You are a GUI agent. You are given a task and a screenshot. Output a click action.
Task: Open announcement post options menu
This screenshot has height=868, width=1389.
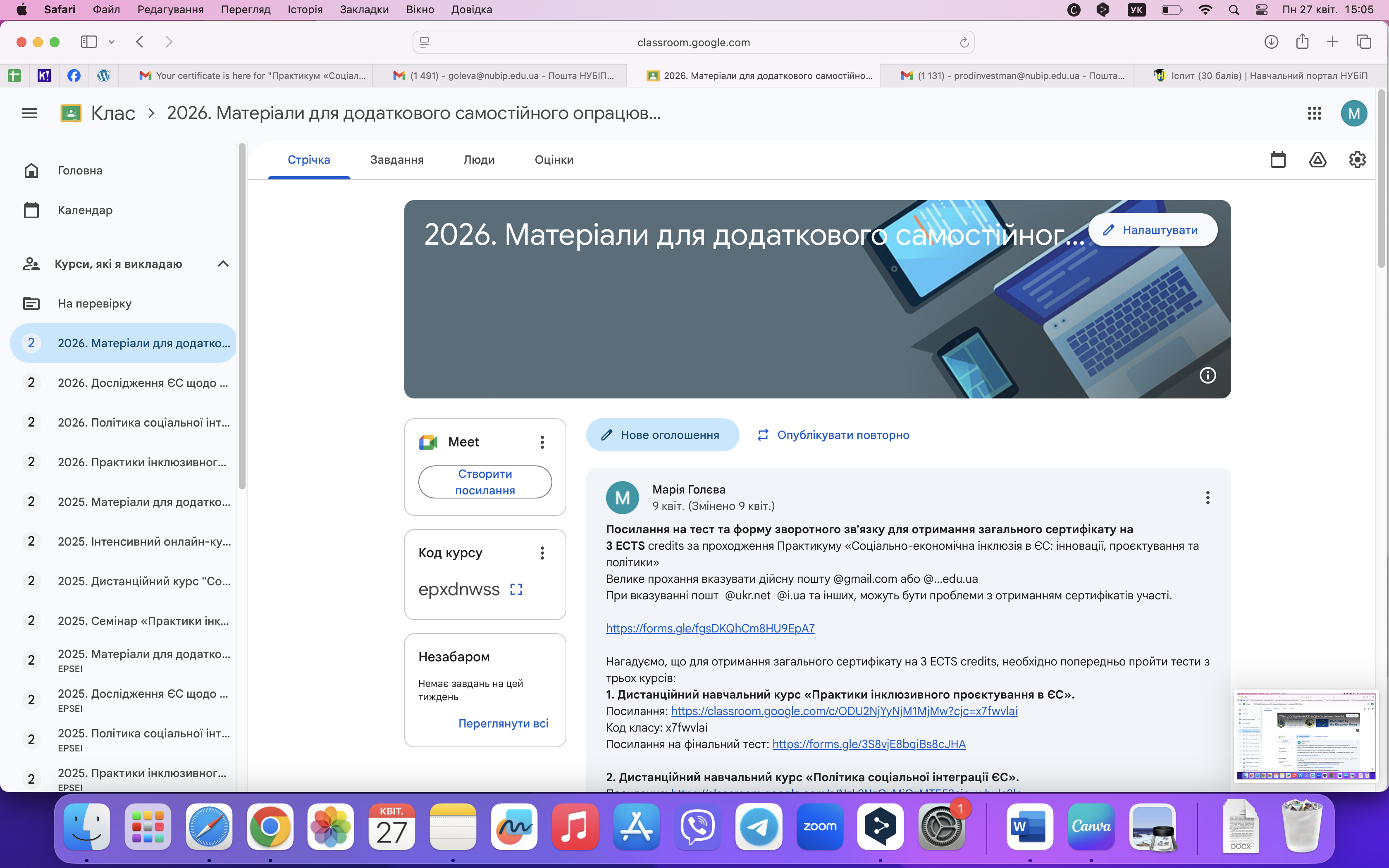[x=1208, y=498]
